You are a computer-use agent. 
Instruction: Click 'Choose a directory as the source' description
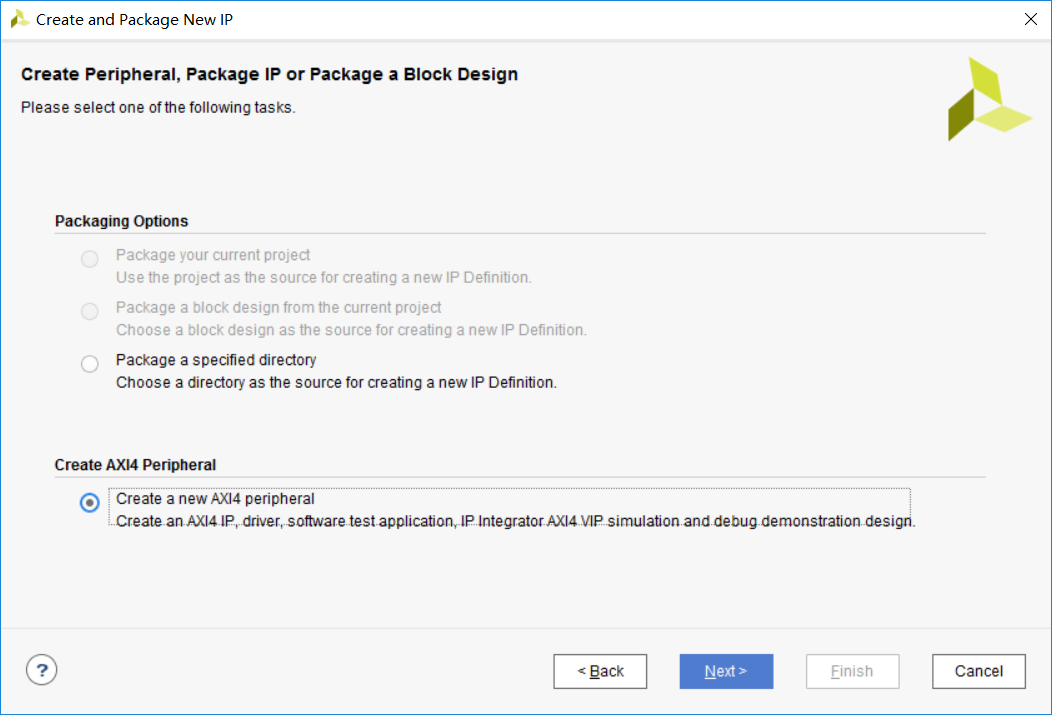coord(336,382)
